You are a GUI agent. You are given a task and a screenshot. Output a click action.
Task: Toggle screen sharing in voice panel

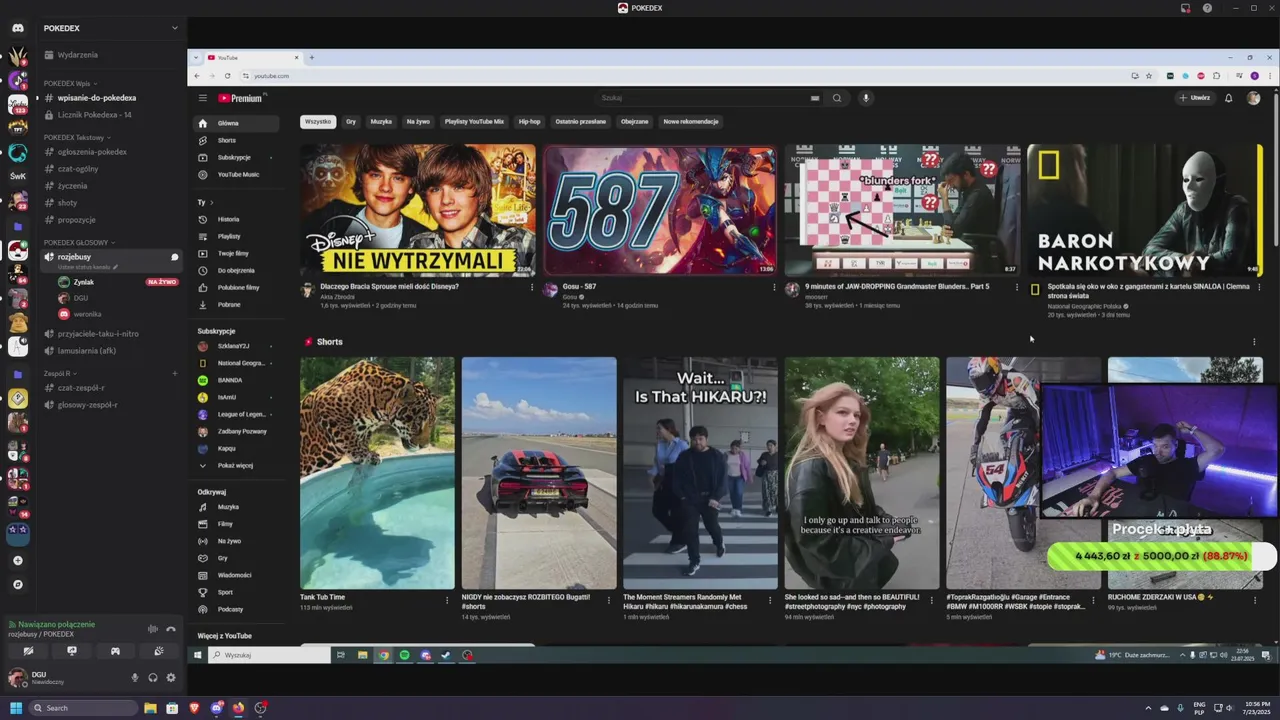pos(72,651)
